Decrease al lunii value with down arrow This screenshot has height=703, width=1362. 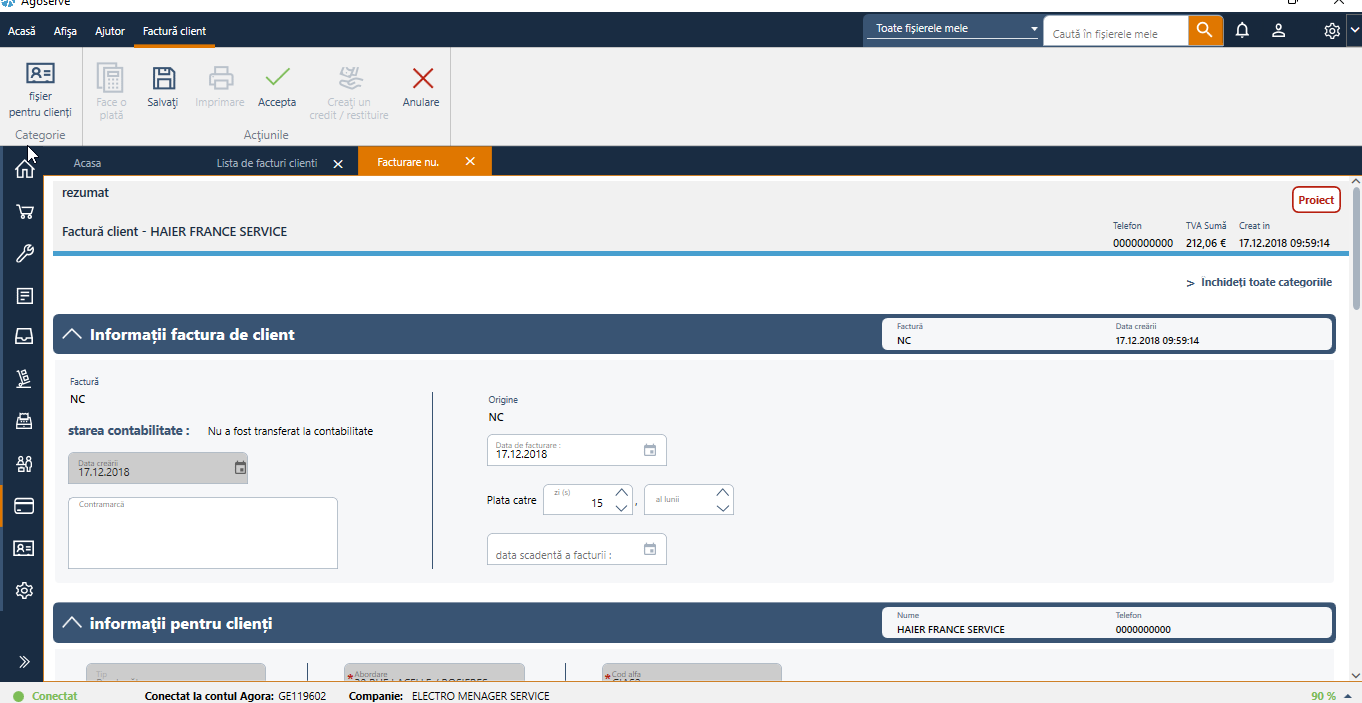(x=723, y=507)
